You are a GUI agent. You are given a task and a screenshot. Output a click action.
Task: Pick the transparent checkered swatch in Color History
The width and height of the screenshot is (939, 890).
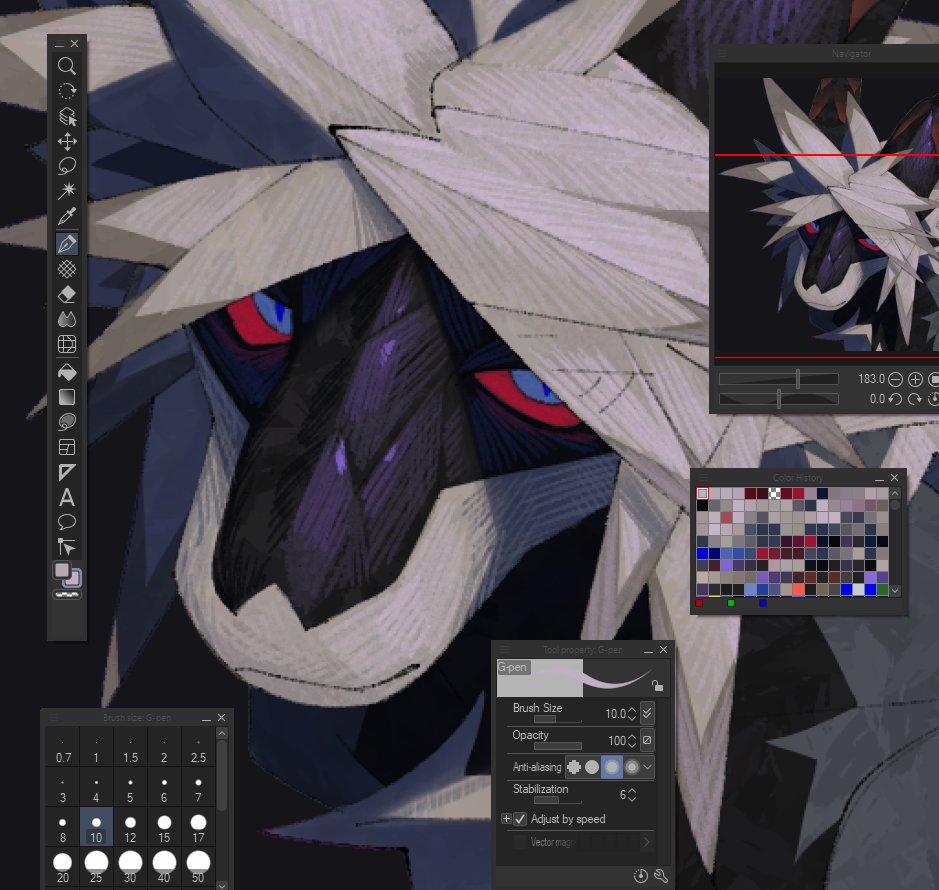pos(774,493)
